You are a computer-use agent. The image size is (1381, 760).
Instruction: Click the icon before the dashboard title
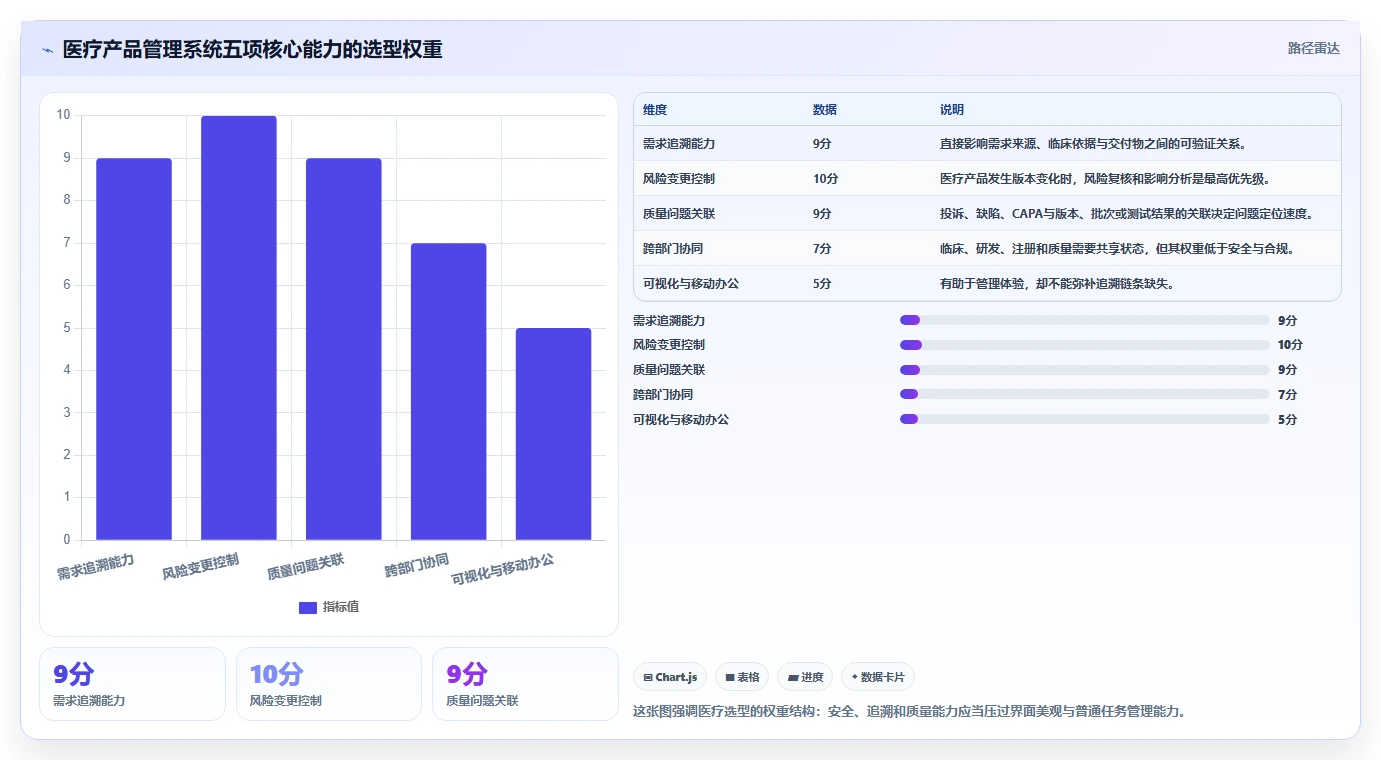pos(47,50)
